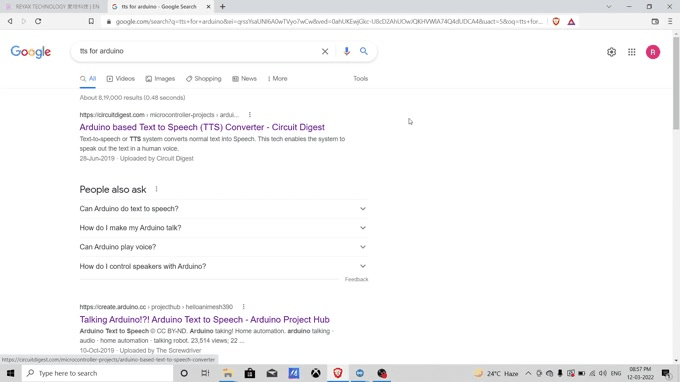Click the browser address bar URL

click(329, 21)
